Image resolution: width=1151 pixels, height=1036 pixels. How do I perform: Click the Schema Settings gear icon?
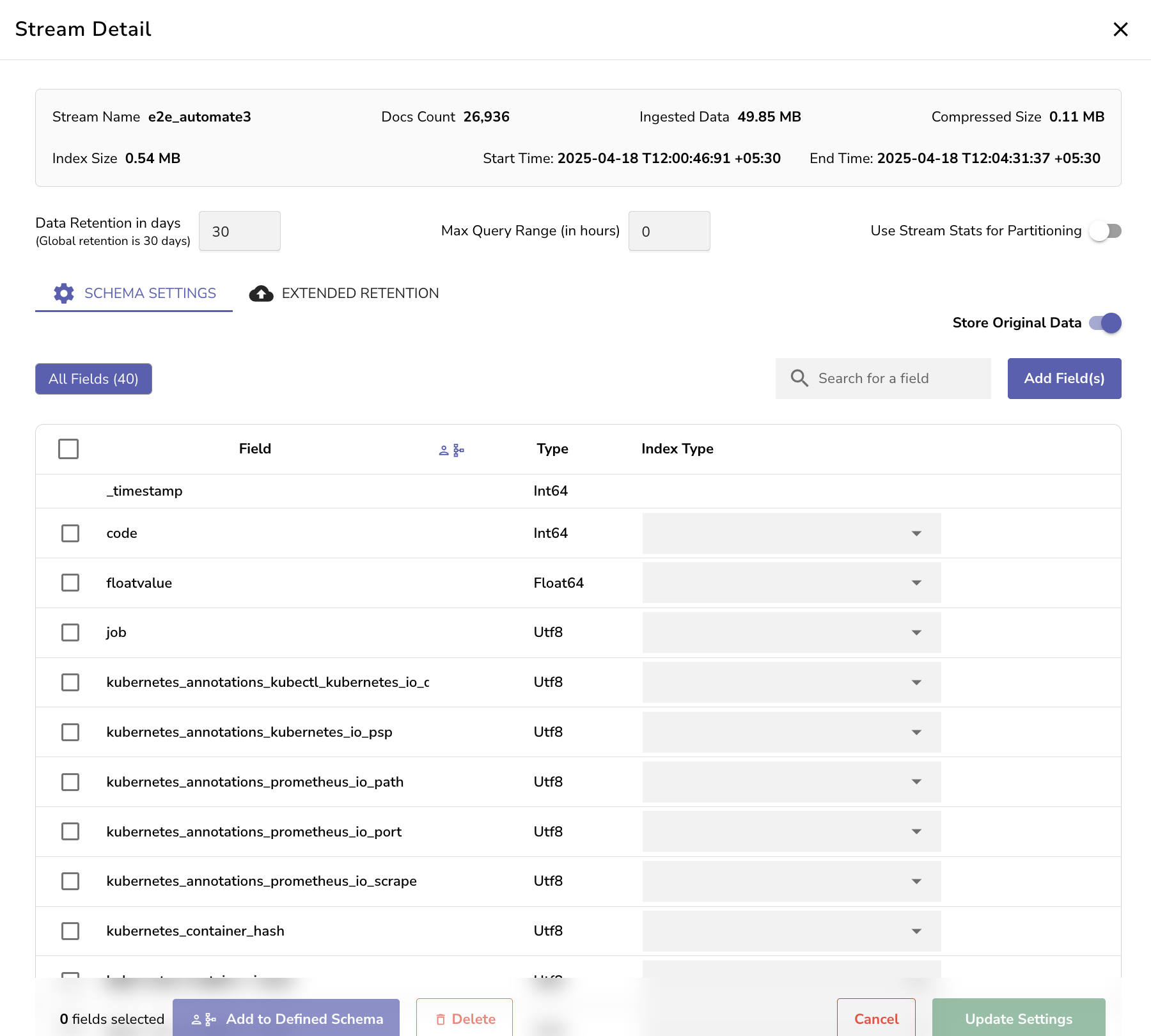(x=64, y=293)
